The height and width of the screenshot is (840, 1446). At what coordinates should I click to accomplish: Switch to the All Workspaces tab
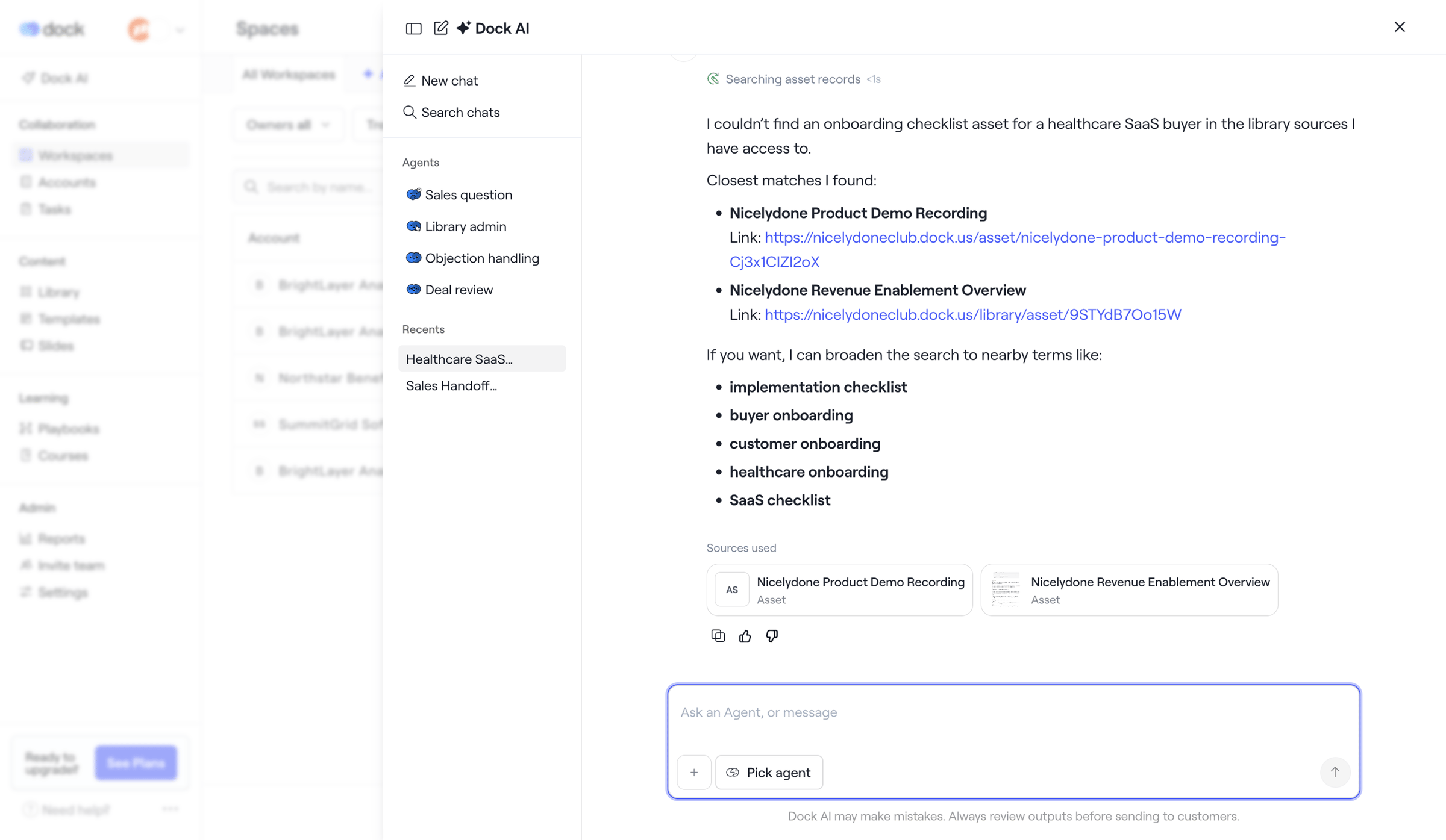point(289,75)
